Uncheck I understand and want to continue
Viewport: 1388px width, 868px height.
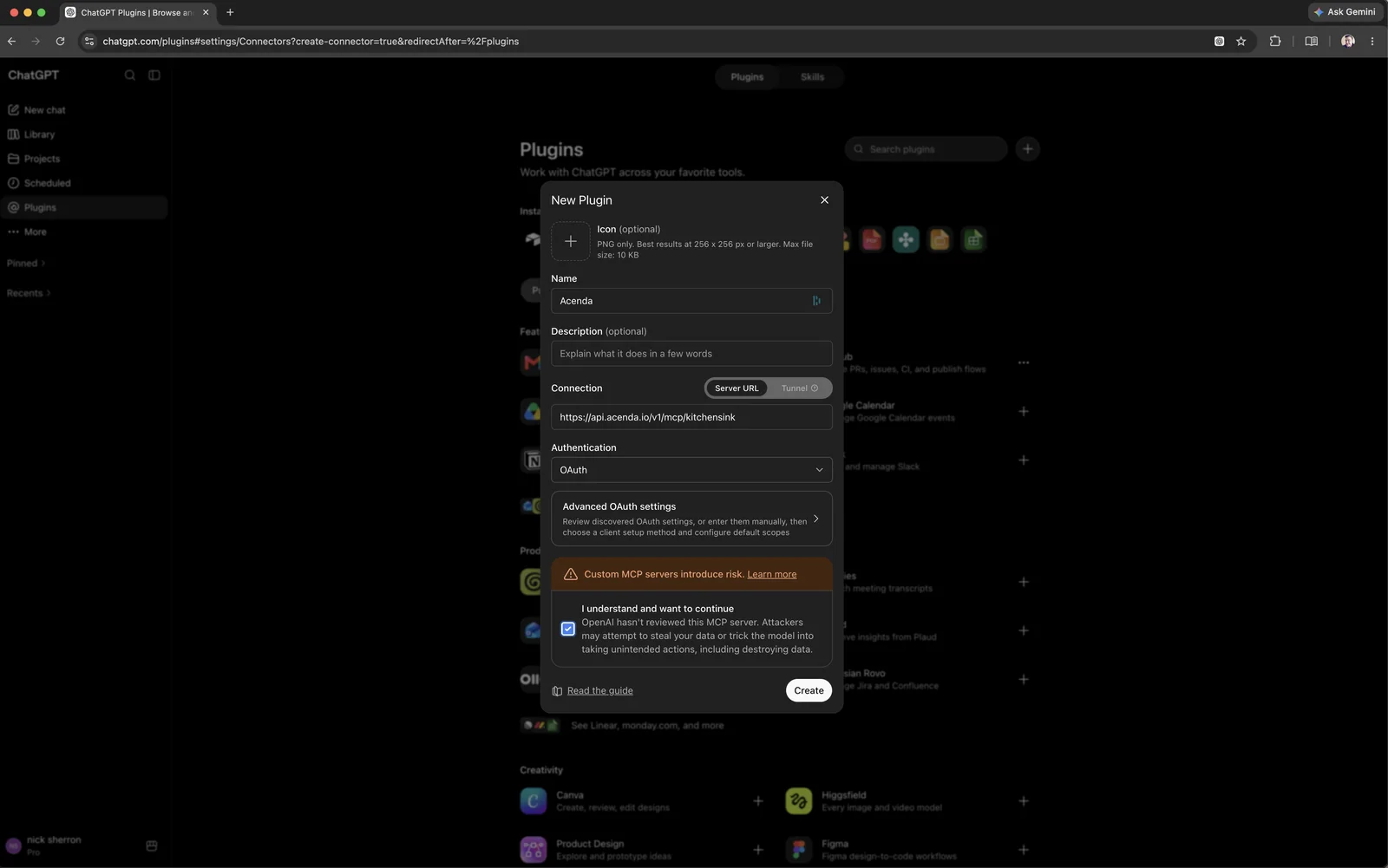(568, 629)
